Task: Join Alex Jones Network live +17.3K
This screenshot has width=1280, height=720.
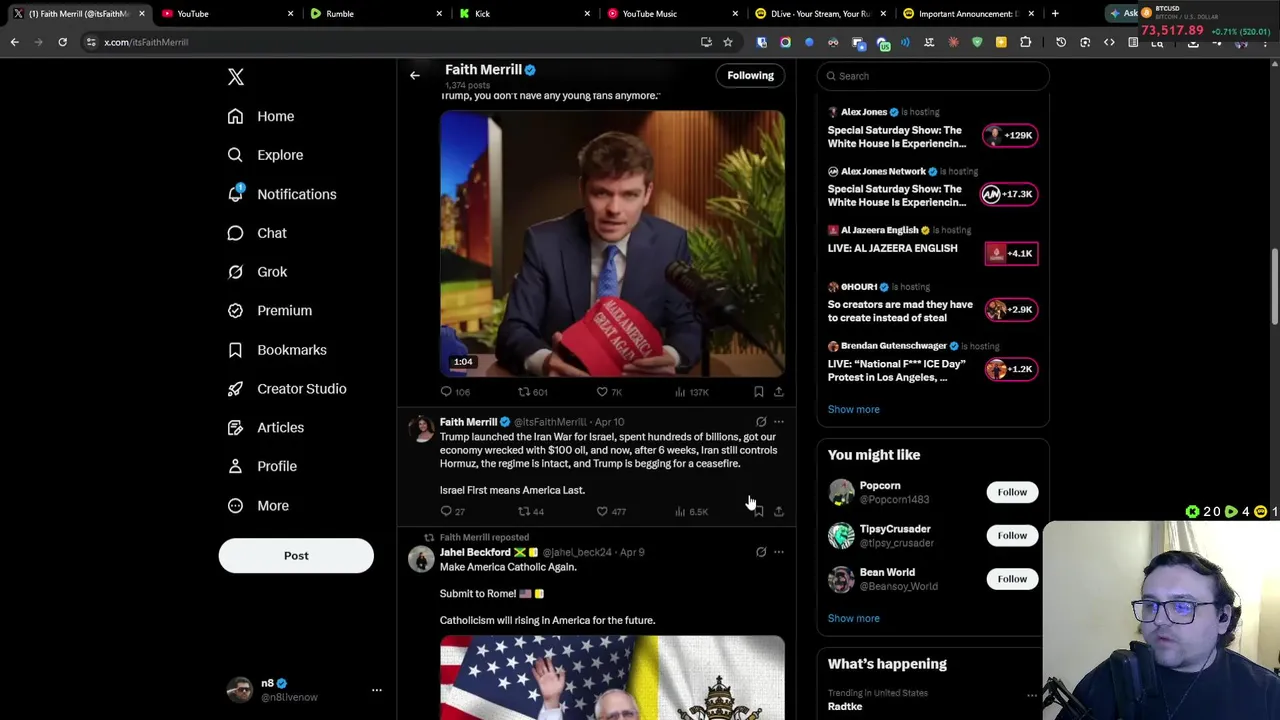Action: tap(1010, 194)
